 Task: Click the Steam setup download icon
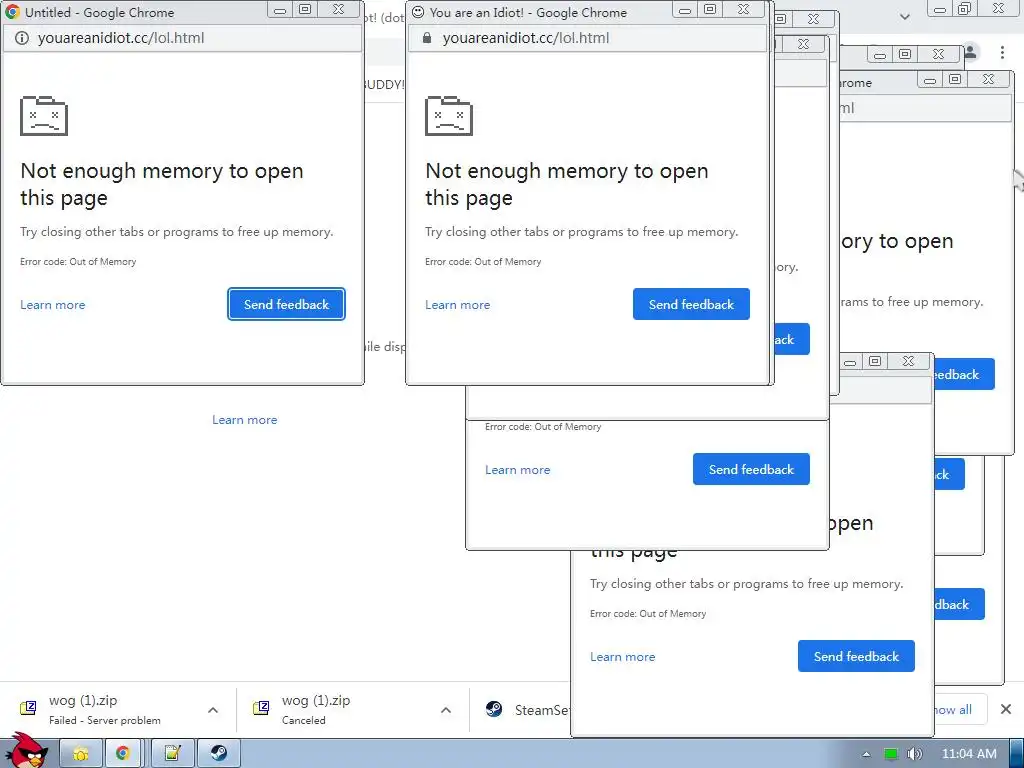pyautogui.click(x=494, y=709)
